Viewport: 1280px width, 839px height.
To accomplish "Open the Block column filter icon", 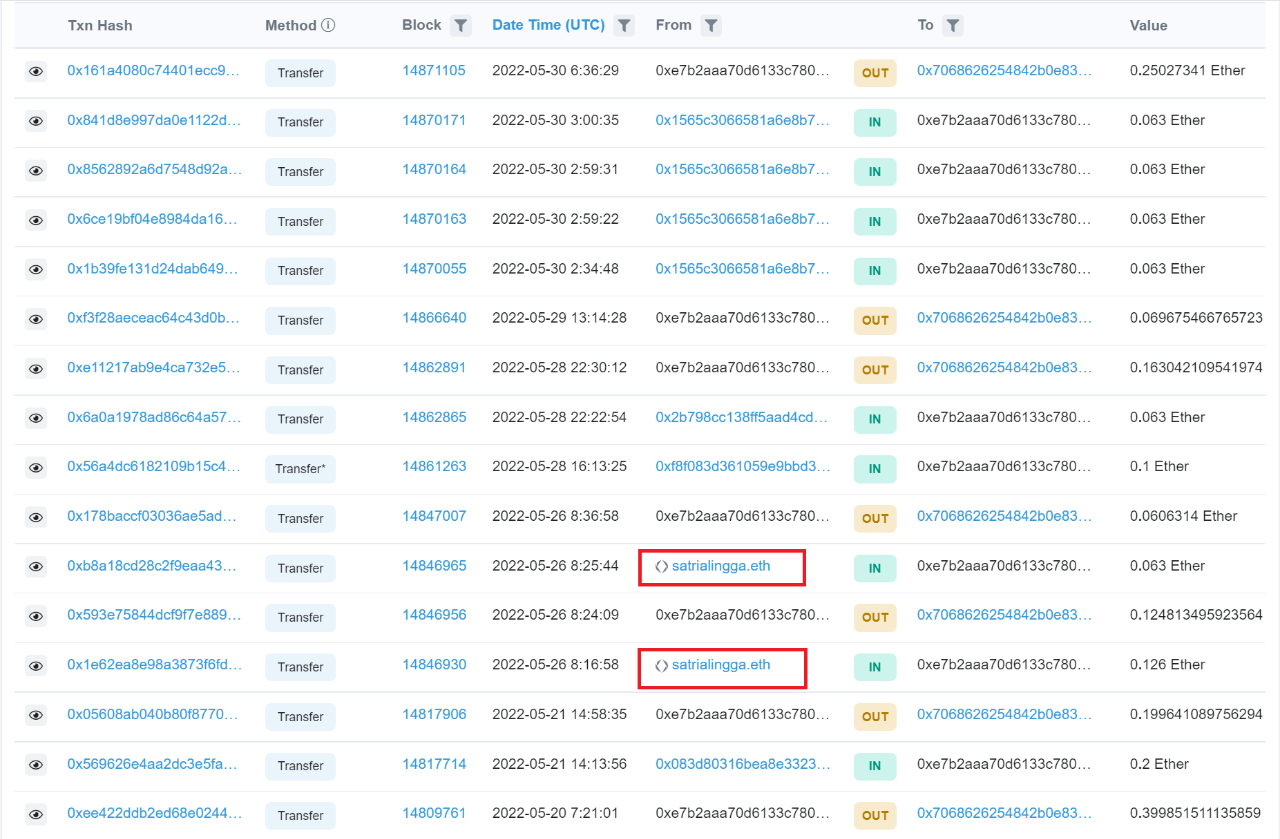I will pyautogui.click(x=460, y=26).
